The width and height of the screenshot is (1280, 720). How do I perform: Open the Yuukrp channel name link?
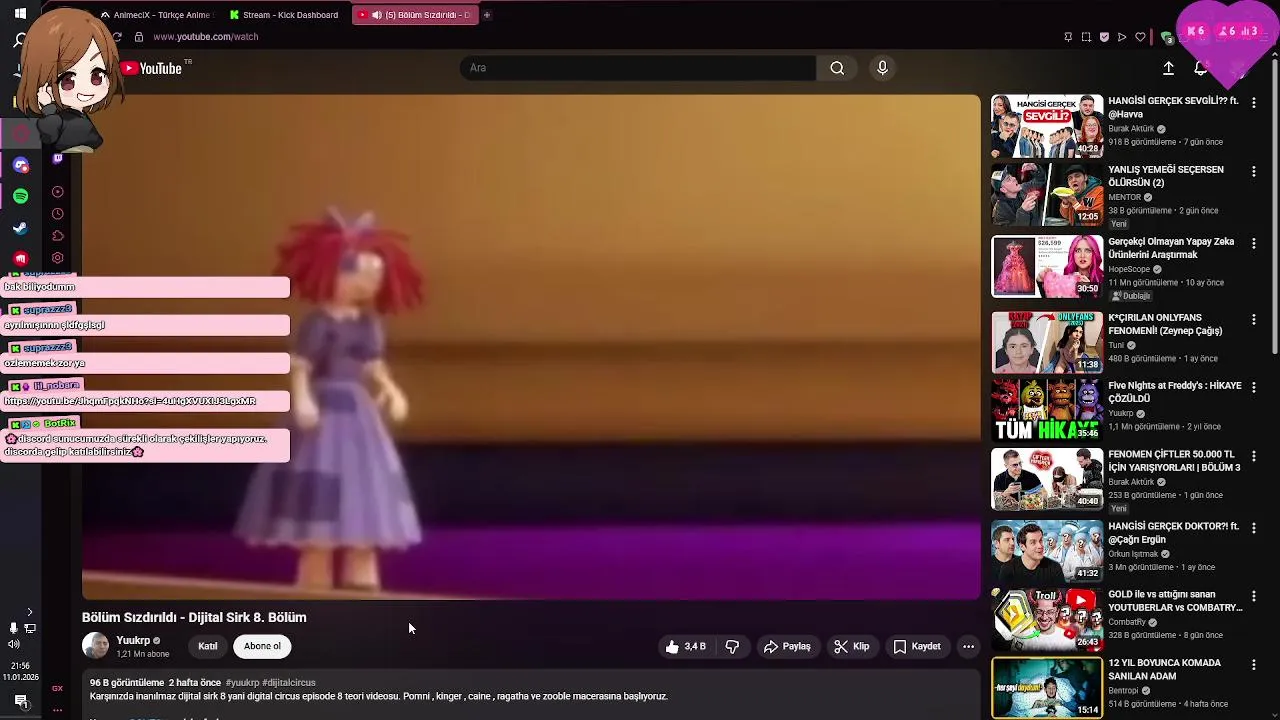coord(133,640)
